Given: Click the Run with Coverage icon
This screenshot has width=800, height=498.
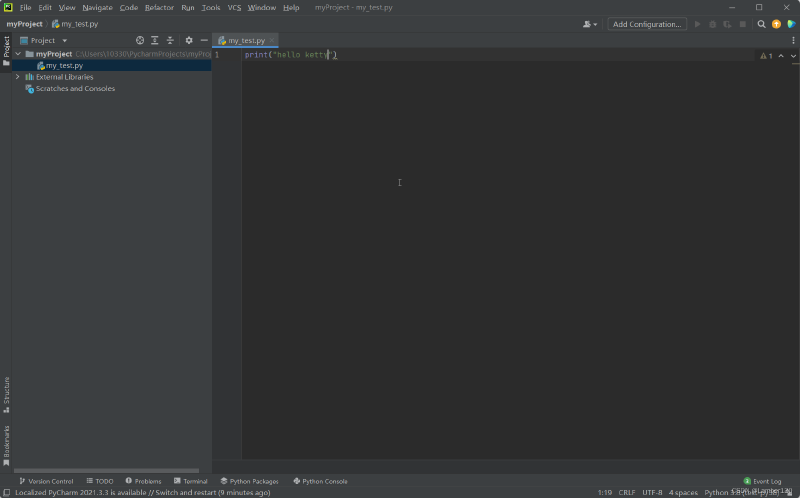Looking at the screenshot, I should pos(728,24).
